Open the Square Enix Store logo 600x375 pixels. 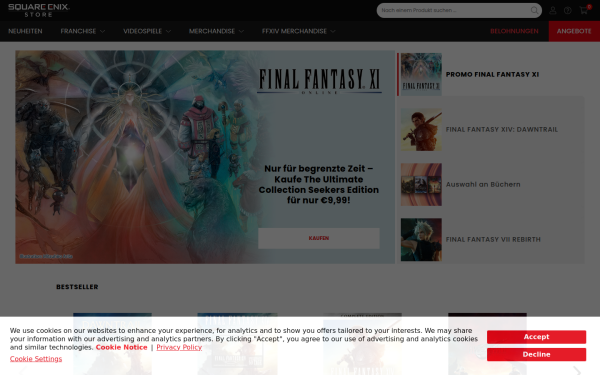[39, 10]
